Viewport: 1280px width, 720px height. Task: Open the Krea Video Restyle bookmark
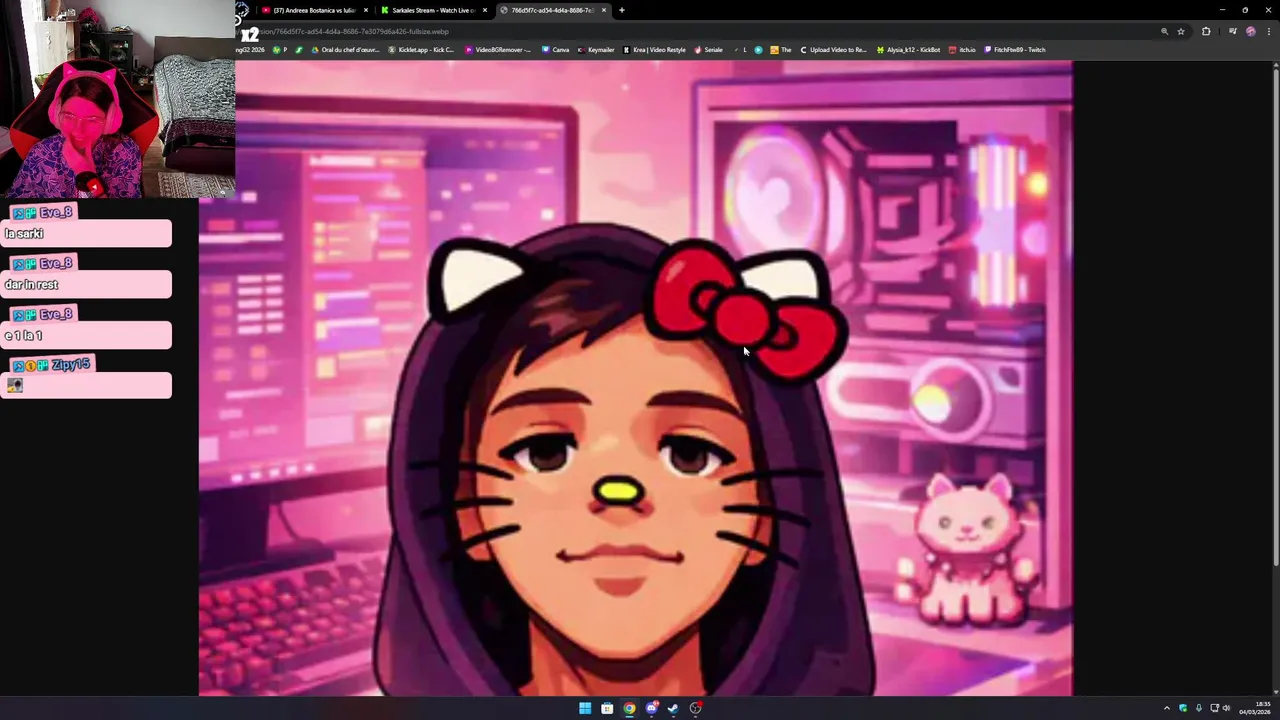coord(655,49)
